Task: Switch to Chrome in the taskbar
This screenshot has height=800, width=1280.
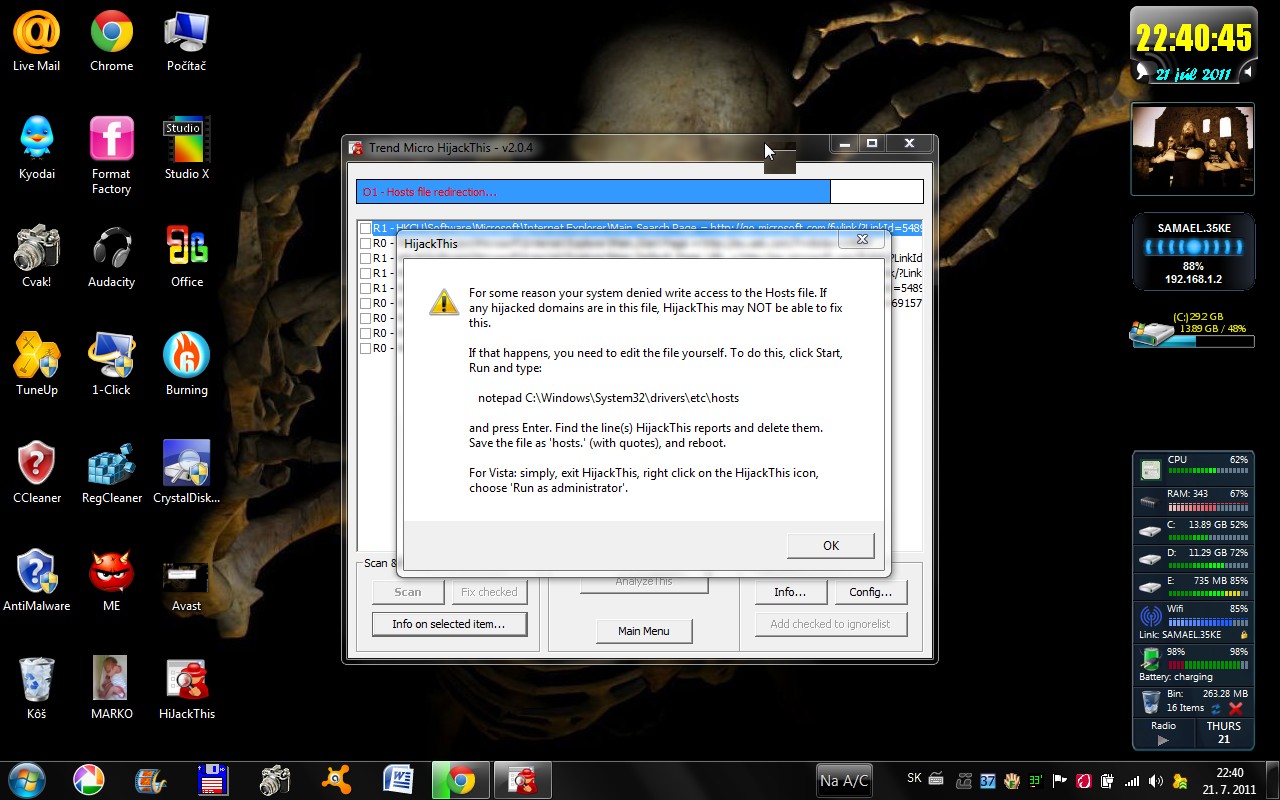Action: (x=460, y=780)
